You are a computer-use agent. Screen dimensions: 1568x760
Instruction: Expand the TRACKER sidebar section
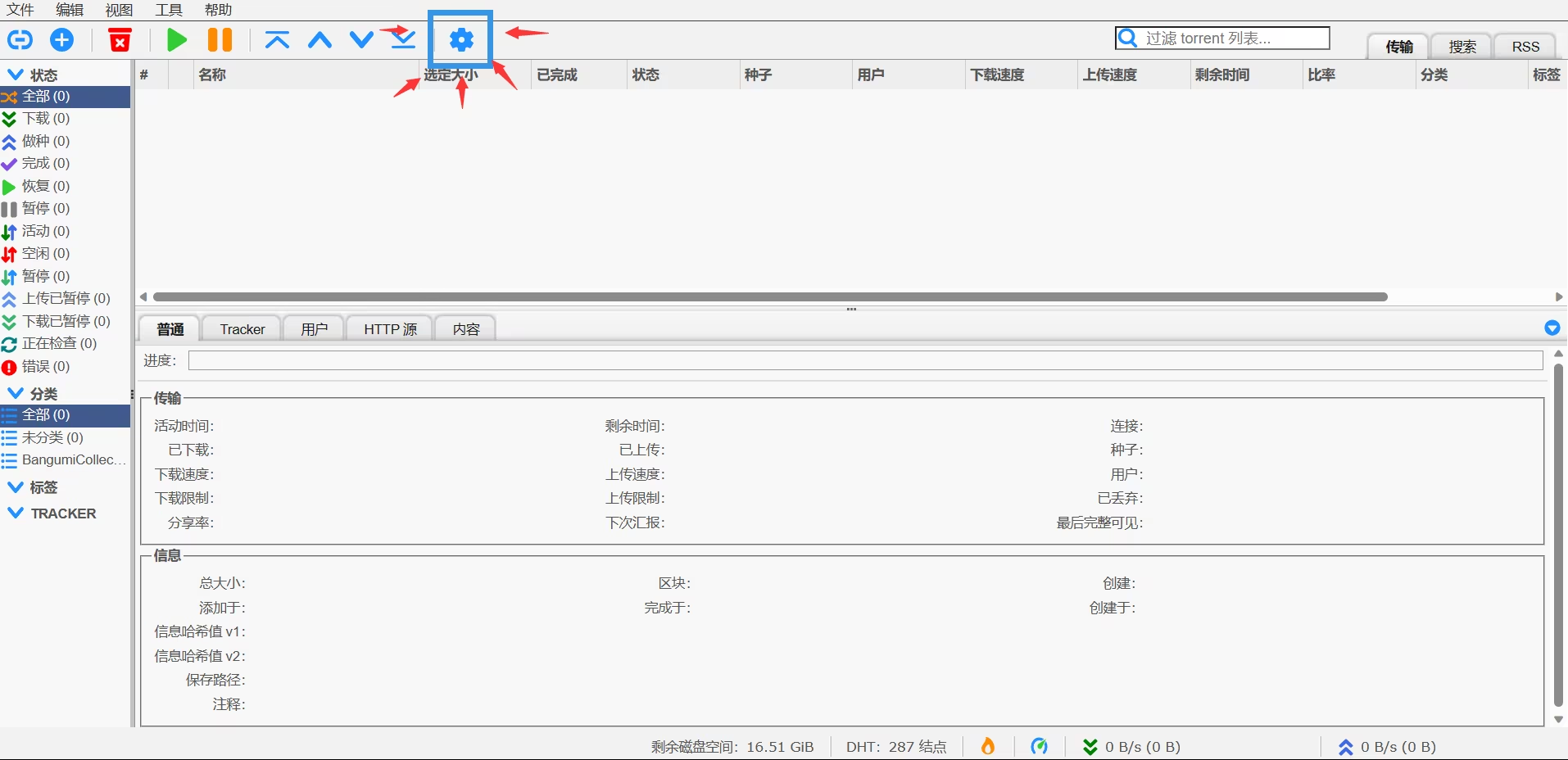coord(16,513)
